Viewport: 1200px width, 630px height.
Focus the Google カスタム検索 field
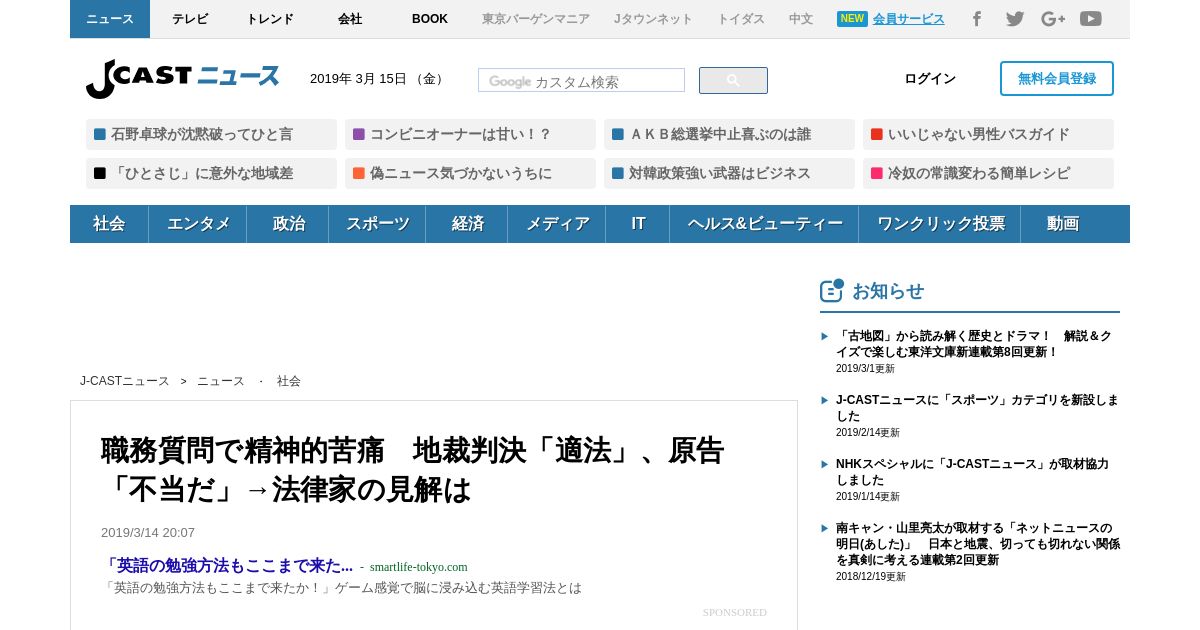click(x=581, y=81)
